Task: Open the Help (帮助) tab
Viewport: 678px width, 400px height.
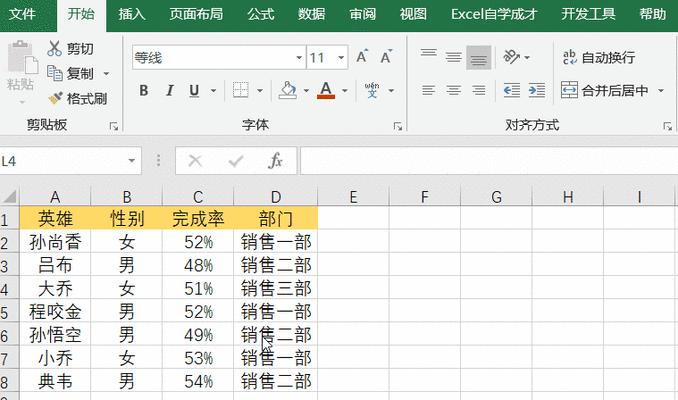Action: pyautogui.click(x=652, y=14)
